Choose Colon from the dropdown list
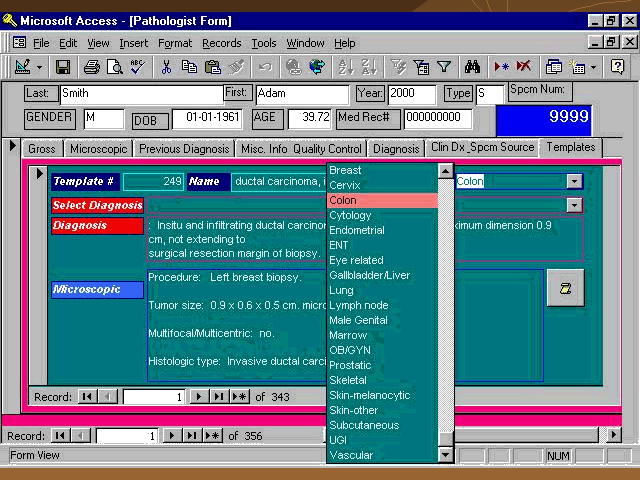 [382, 201]
